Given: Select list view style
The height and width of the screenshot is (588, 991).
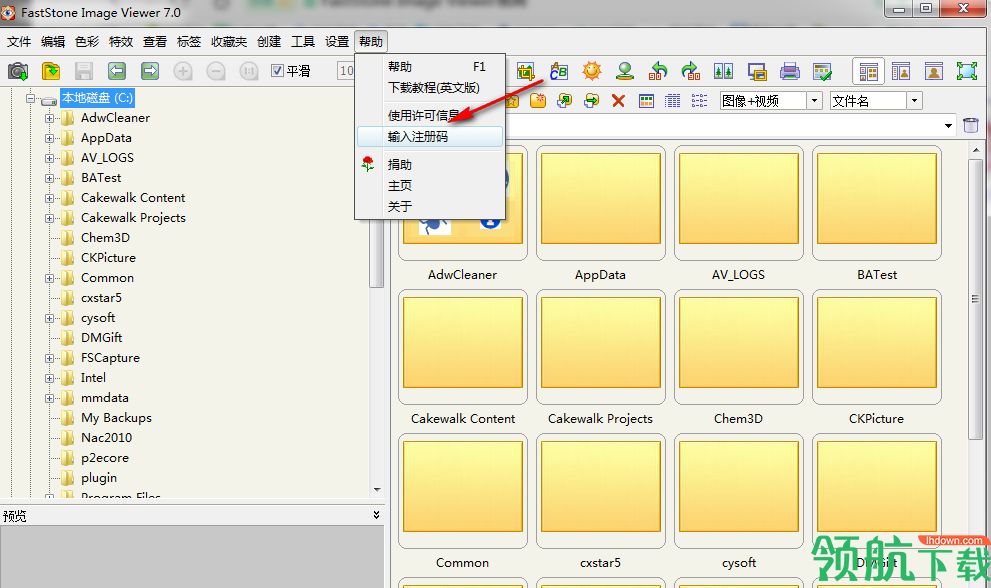Looking at the screenshot, I should pos(699,101).
